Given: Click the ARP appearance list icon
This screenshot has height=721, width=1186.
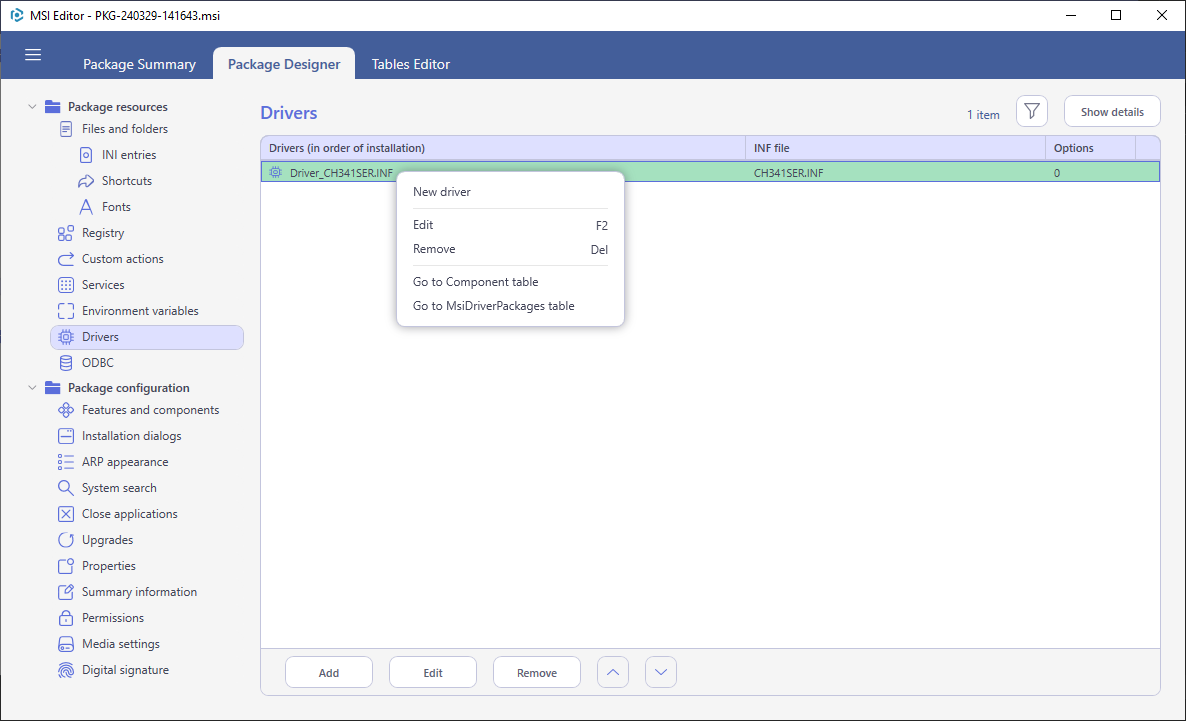Looking at the screenshot, I should (66, 462).
